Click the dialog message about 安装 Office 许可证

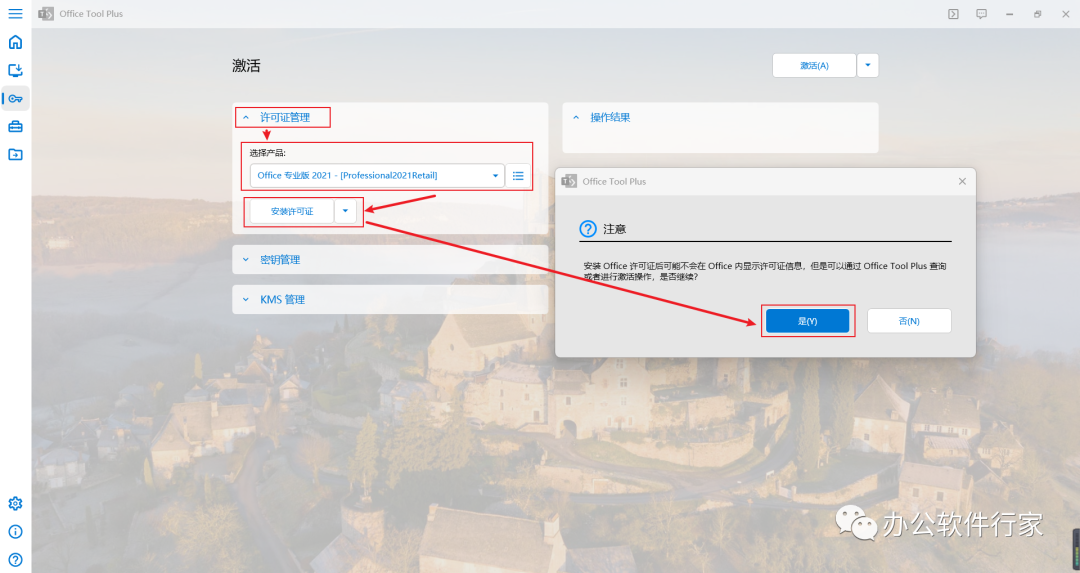pyautogui.click(x=765, y=271)
